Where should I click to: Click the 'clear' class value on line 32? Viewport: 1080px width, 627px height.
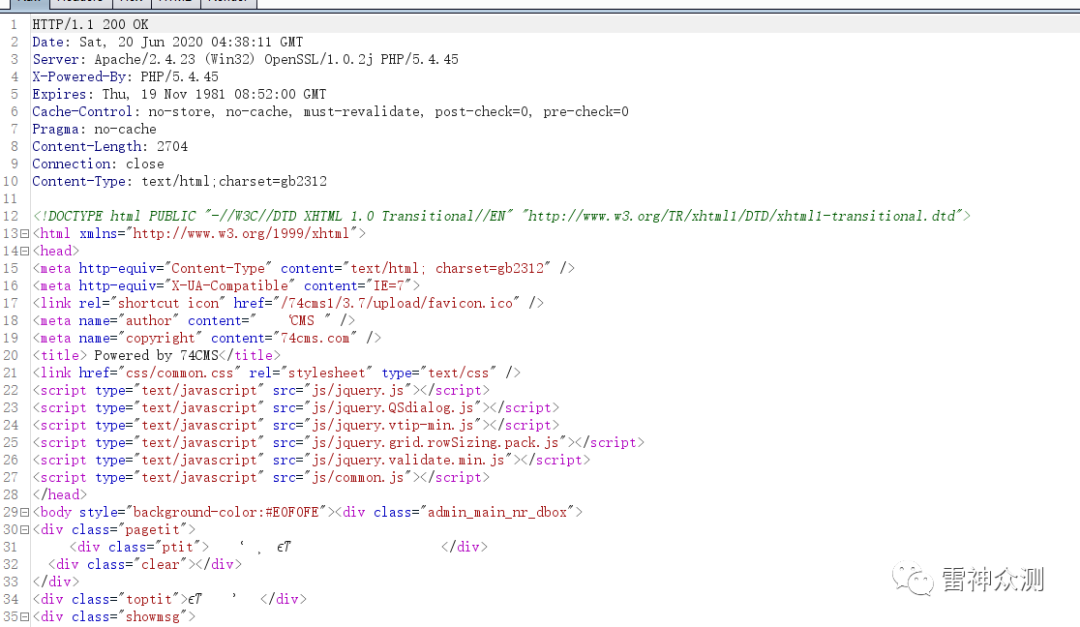point(160,564)
